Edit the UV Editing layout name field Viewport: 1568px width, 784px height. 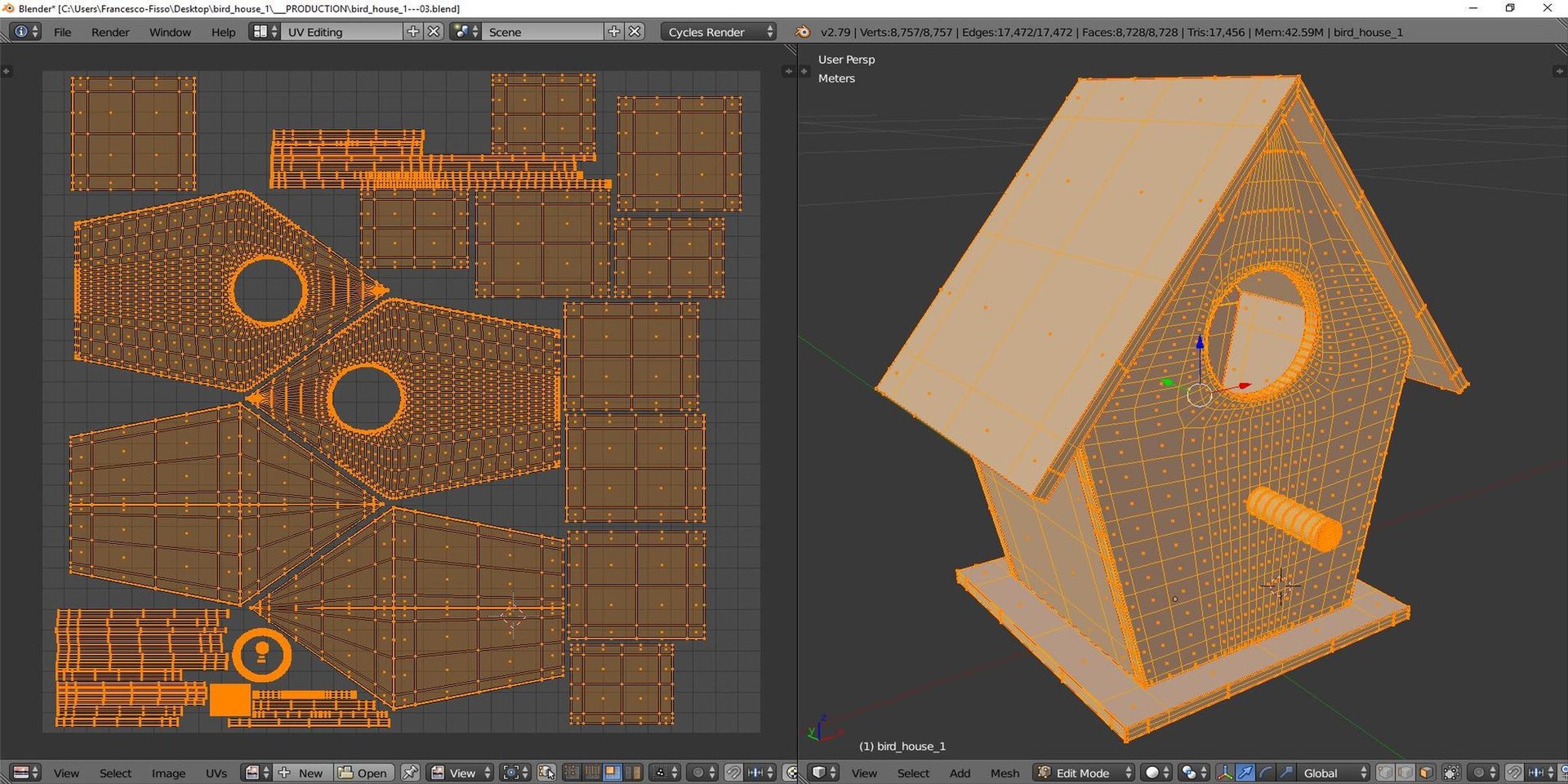pyautogui.click(x=343, y=32)
